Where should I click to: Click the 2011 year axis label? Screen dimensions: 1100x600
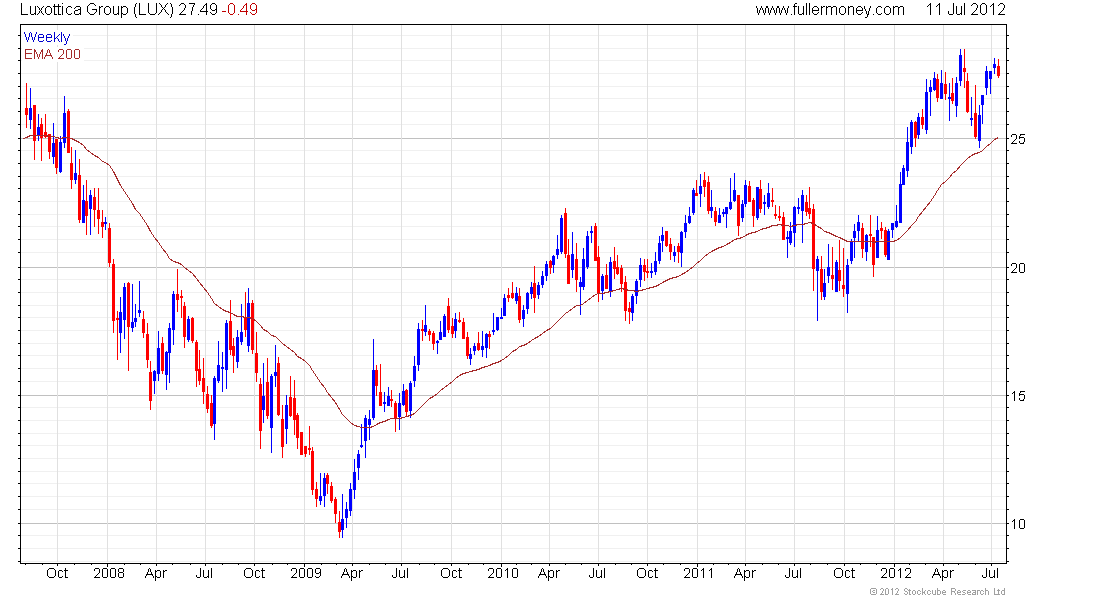pos(699,573)
